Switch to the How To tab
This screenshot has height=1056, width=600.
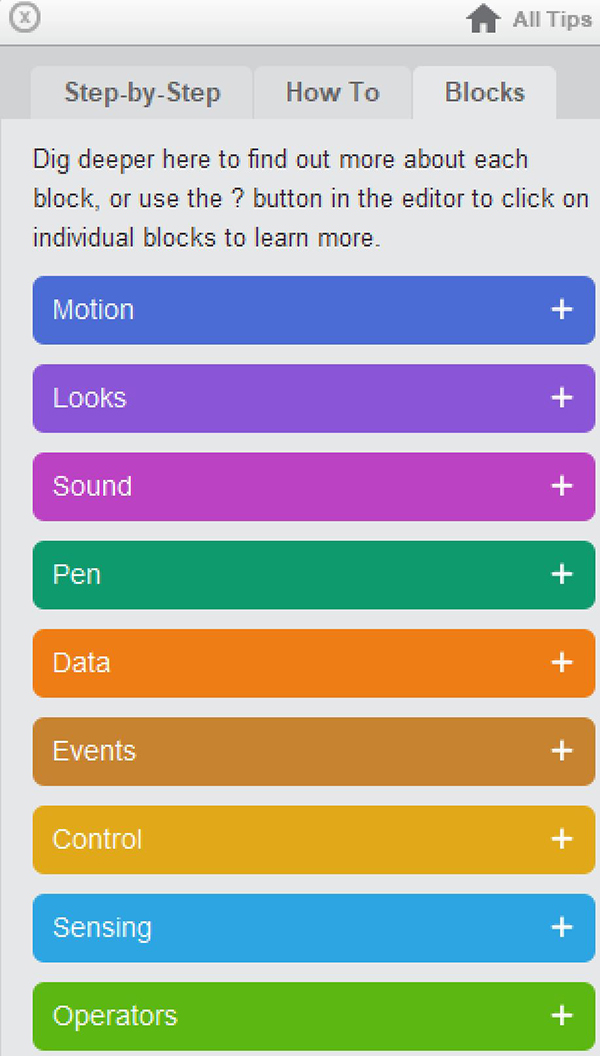(x=333, y=92)
